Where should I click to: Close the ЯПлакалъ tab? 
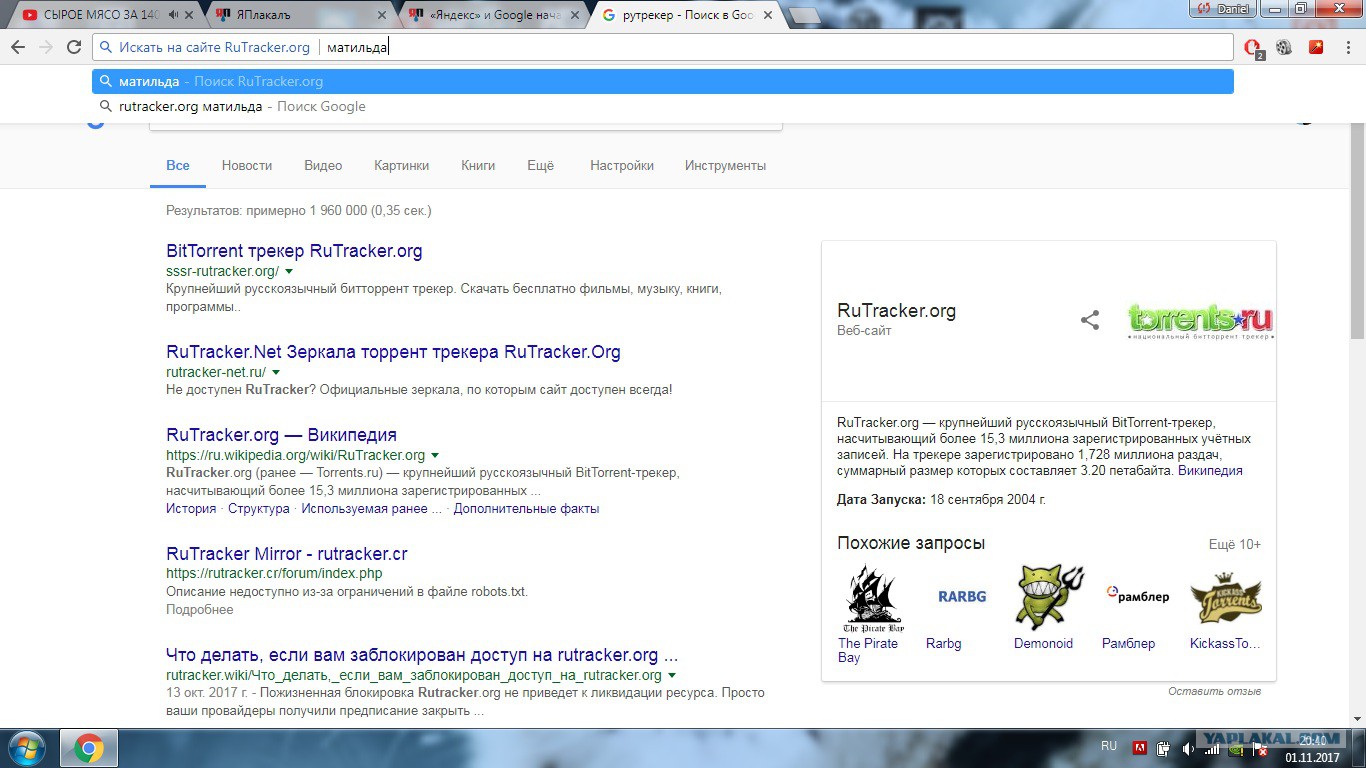[384, 15]
